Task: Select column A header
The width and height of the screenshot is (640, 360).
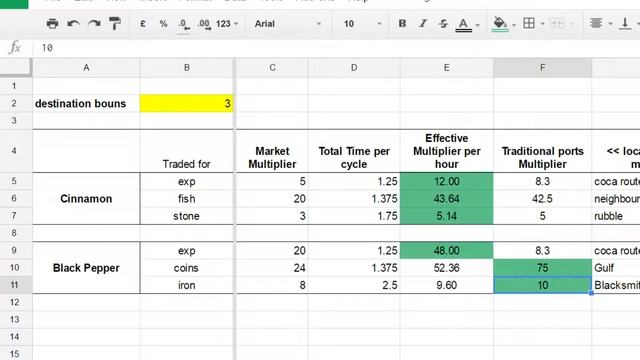Action: (86, 67)
